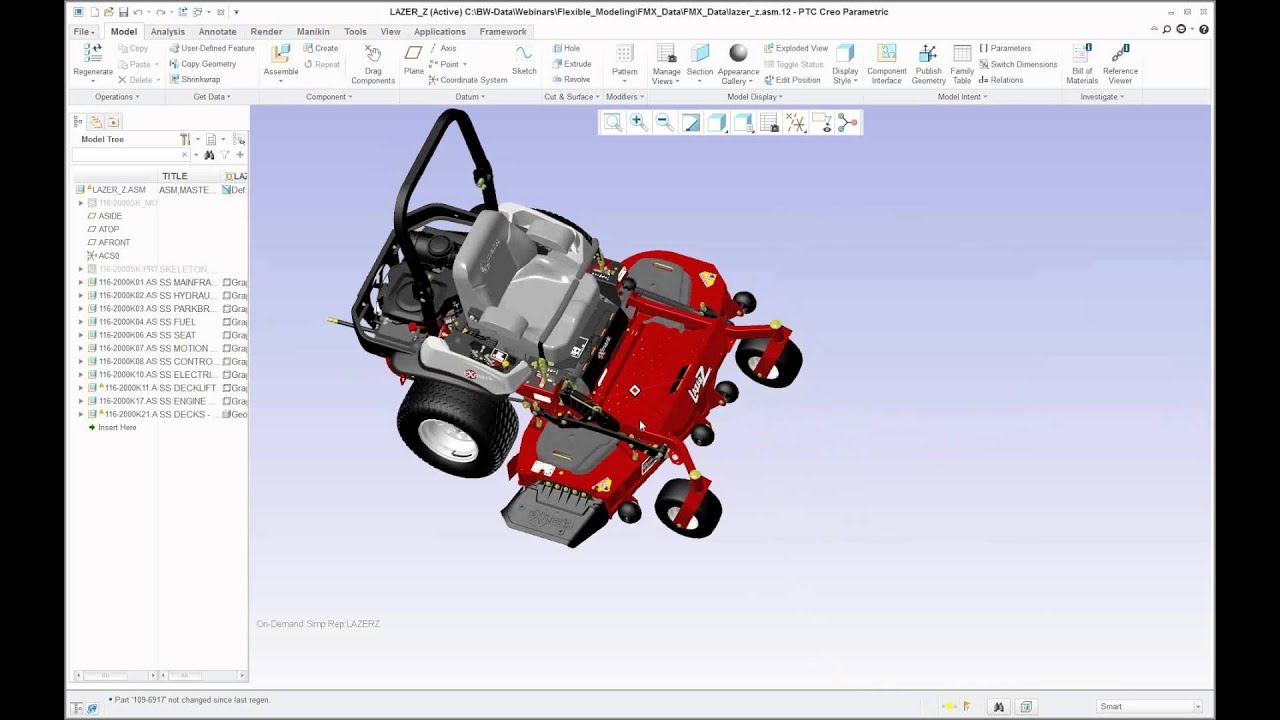Toggle Exploded View
Image resolution: width=1280 pixels, height=720 pixels.
click(x=796, y=48)
